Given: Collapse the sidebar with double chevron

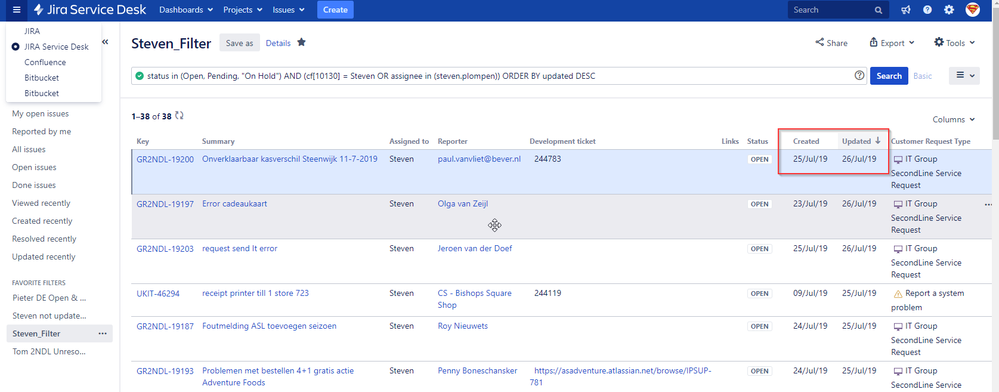Looking at the screenshot, I should coord(105,42).
